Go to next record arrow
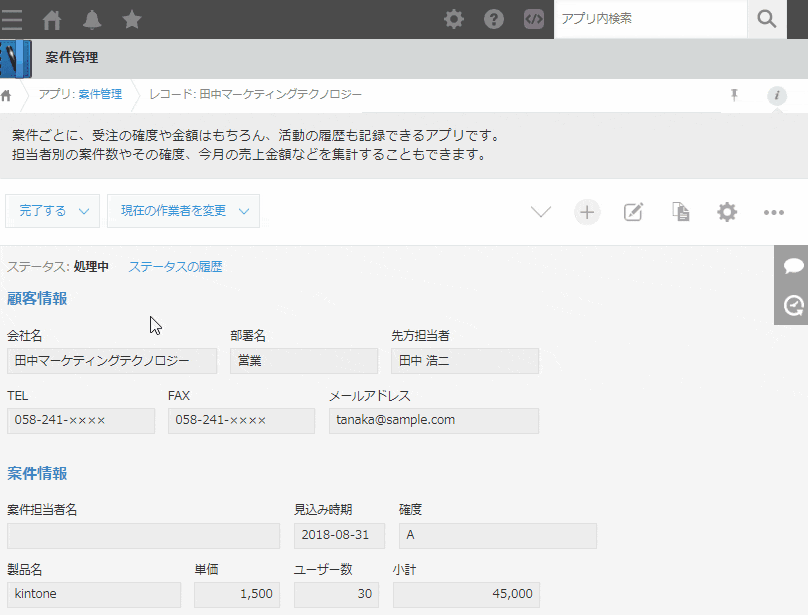Screen dimensions: 808x615 (x=541, y=212)
